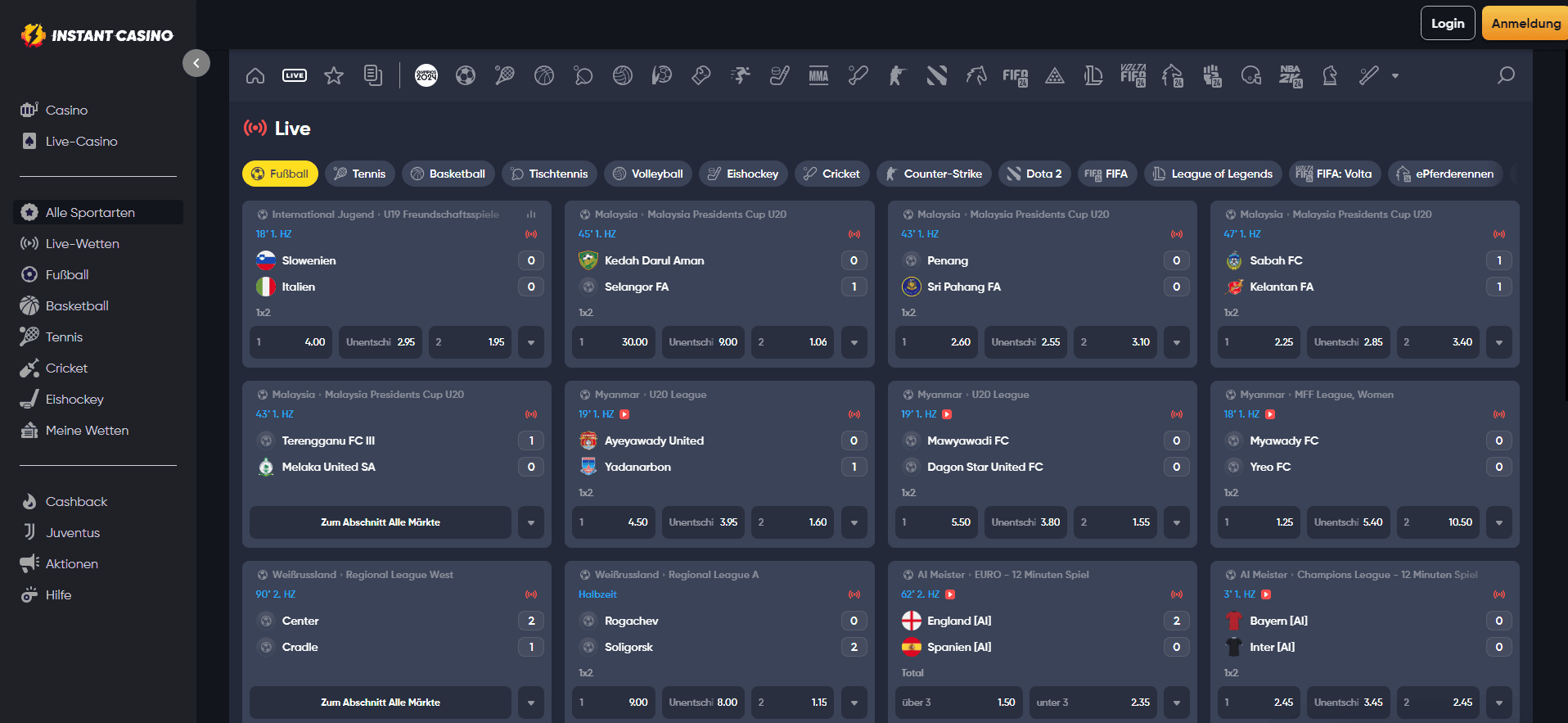Image resolution: width=1568 pixels, height=723 pixels.
Task: Click the Anmeldung button
Action: (1525, 23)
